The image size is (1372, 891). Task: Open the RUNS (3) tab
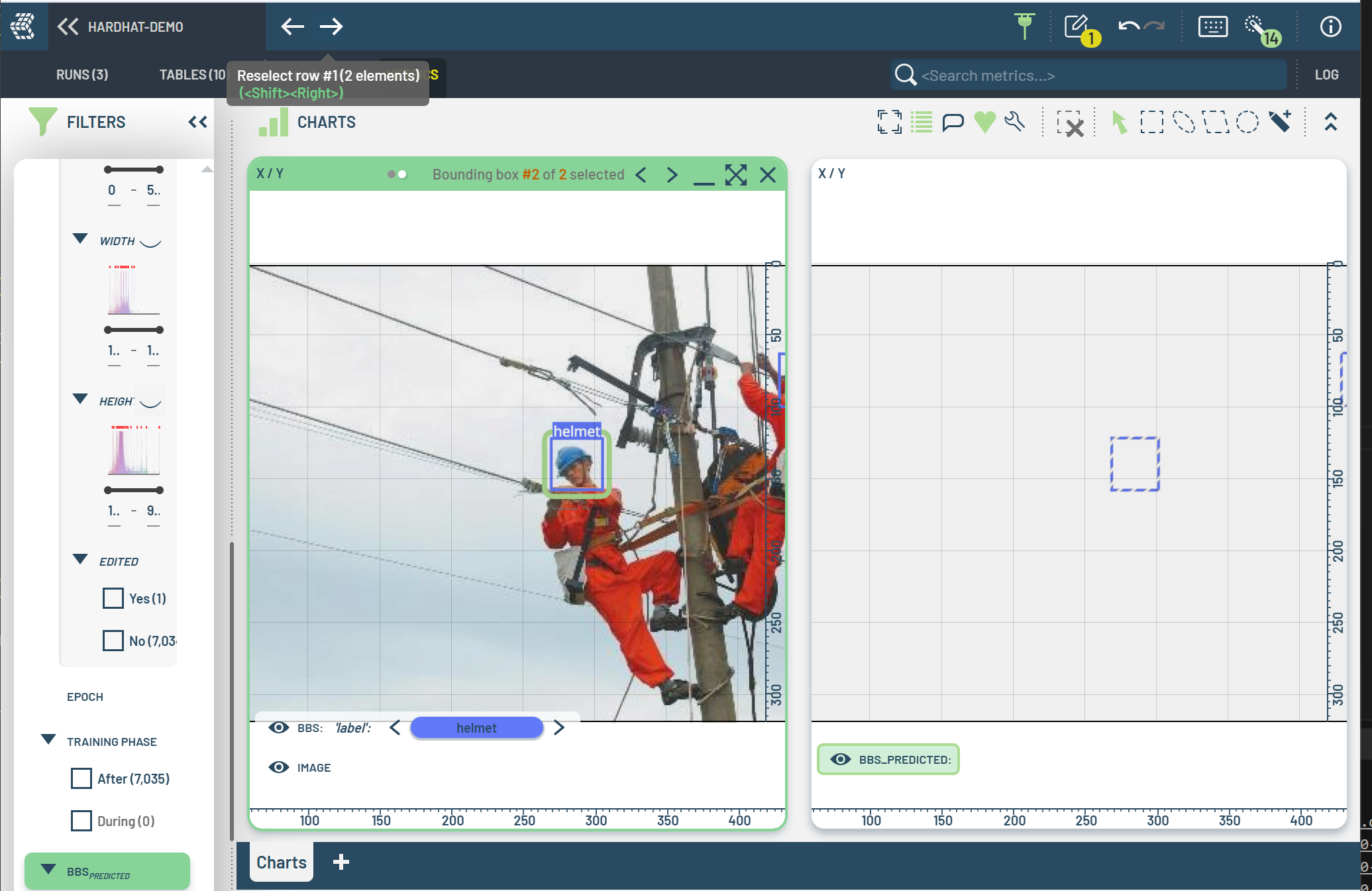coord(82,75)
